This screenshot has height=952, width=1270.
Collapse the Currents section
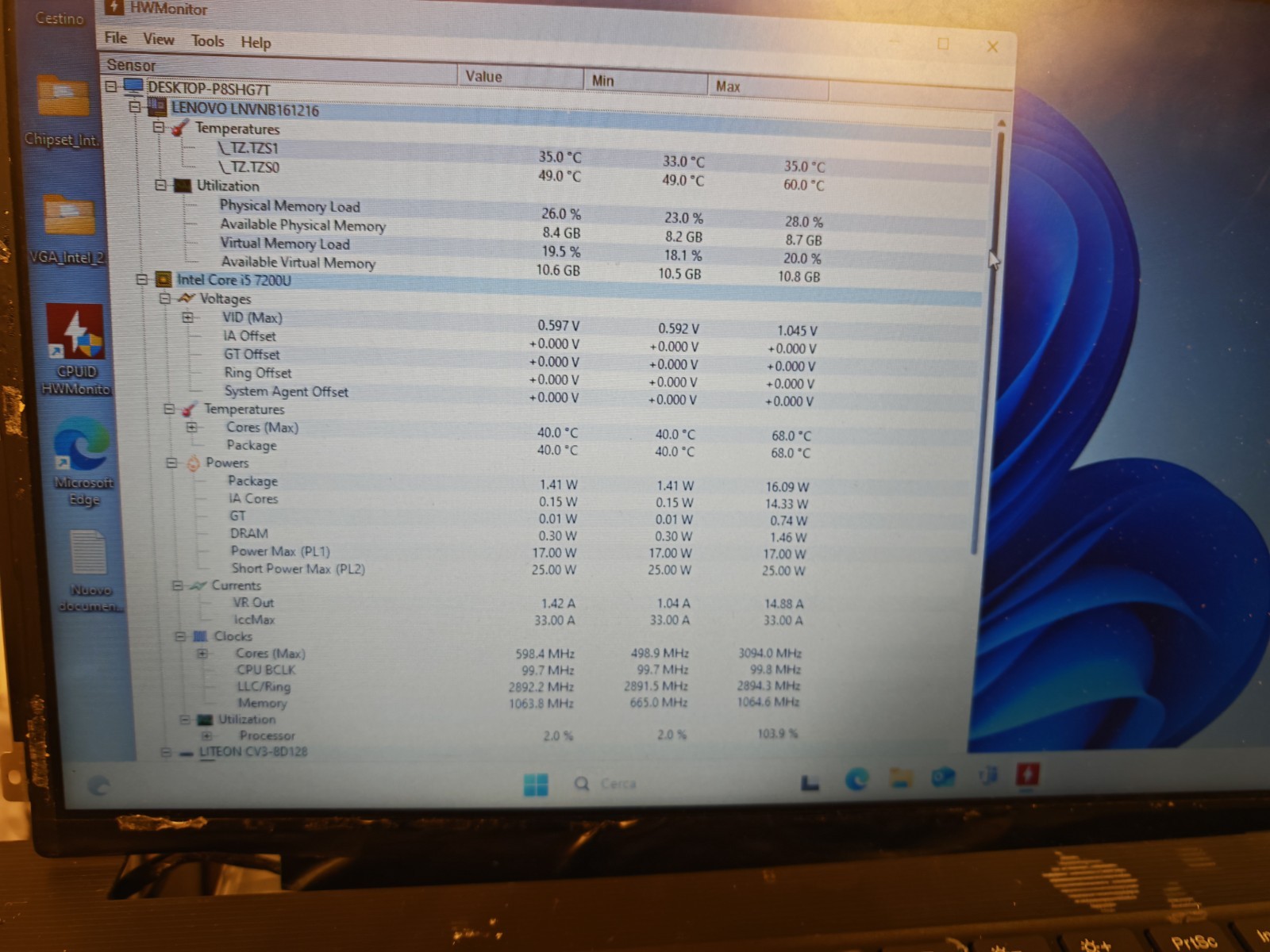click(178, 585)
